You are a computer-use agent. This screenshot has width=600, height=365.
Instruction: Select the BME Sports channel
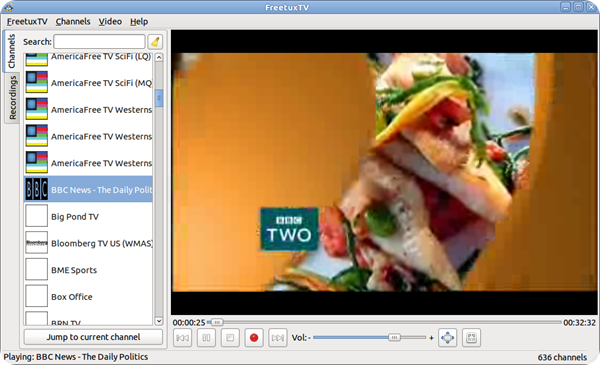pyautogui.click(x=88, y=270)
